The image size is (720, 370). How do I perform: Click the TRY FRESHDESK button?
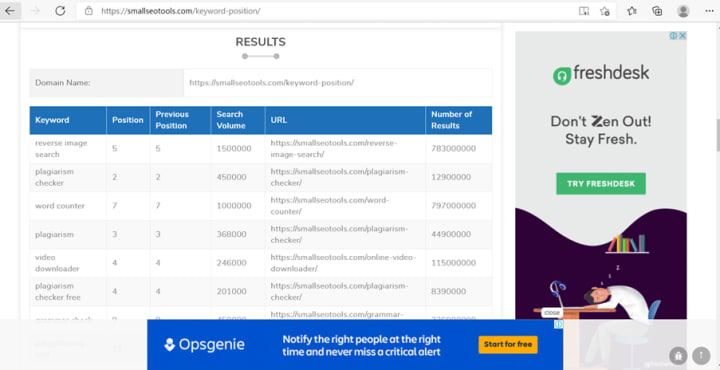tap(601, 184)
